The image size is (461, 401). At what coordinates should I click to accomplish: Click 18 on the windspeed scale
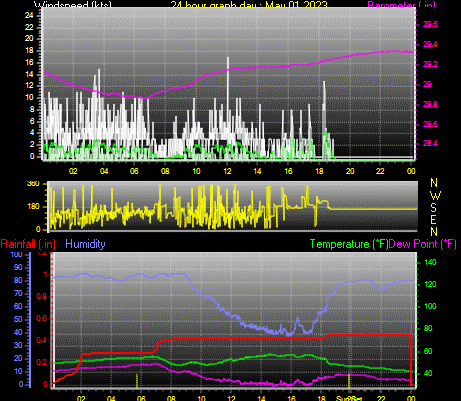click(x=29, y=50)
